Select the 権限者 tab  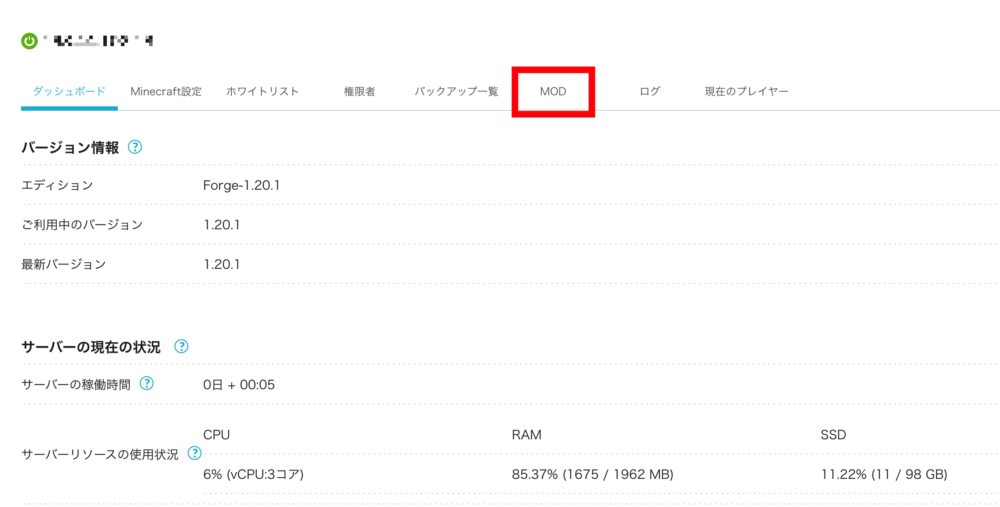360,92
